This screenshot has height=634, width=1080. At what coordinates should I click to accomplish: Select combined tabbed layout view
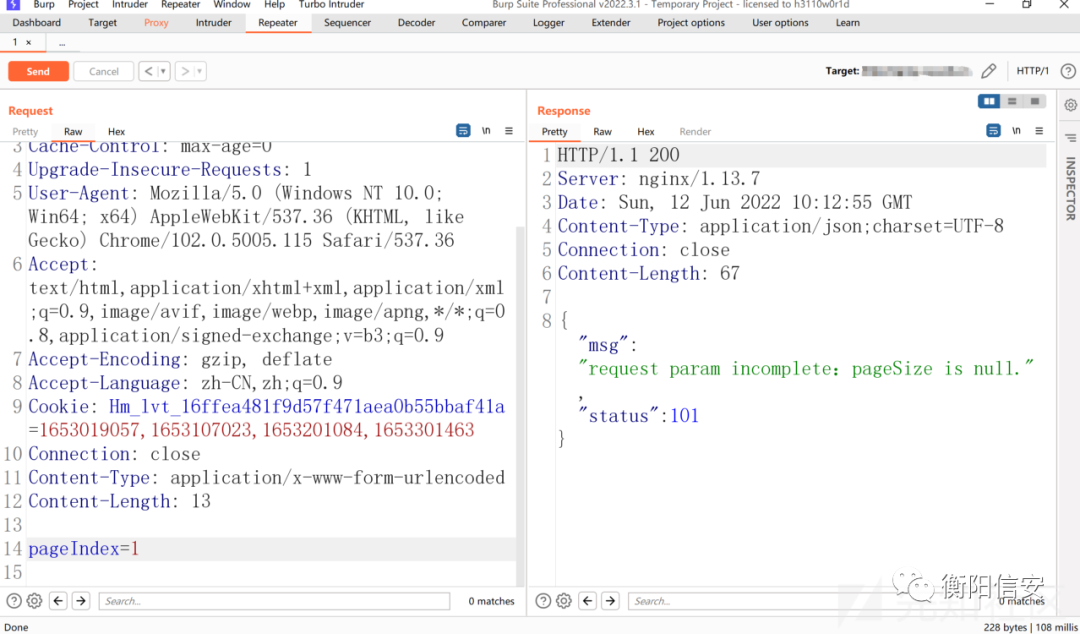point(1035,101)
